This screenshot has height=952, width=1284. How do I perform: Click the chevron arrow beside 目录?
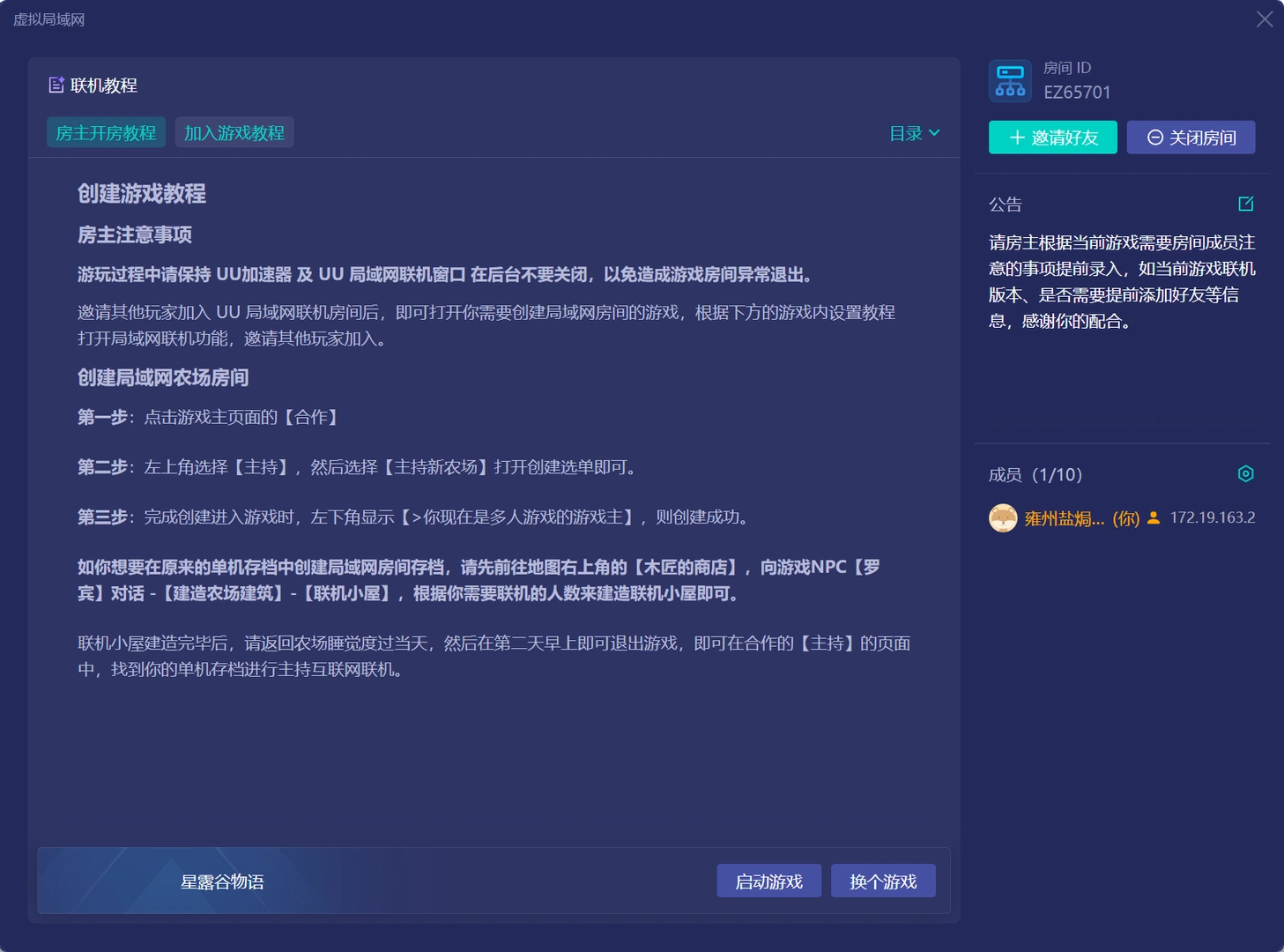coord(935,133)
